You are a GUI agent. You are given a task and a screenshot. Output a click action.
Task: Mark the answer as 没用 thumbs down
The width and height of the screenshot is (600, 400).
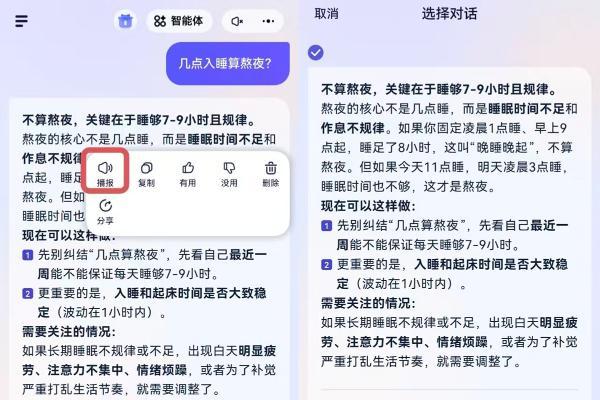pyautogui.click(x=229, y=174)
